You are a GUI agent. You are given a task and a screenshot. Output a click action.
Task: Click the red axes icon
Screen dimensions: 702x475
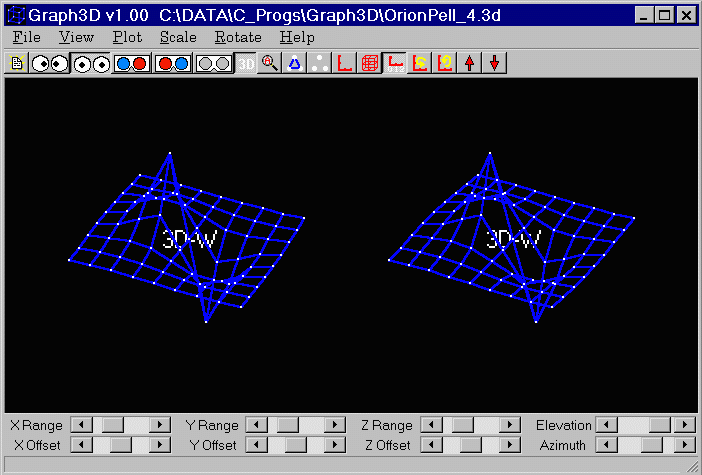tap(345, 63)
